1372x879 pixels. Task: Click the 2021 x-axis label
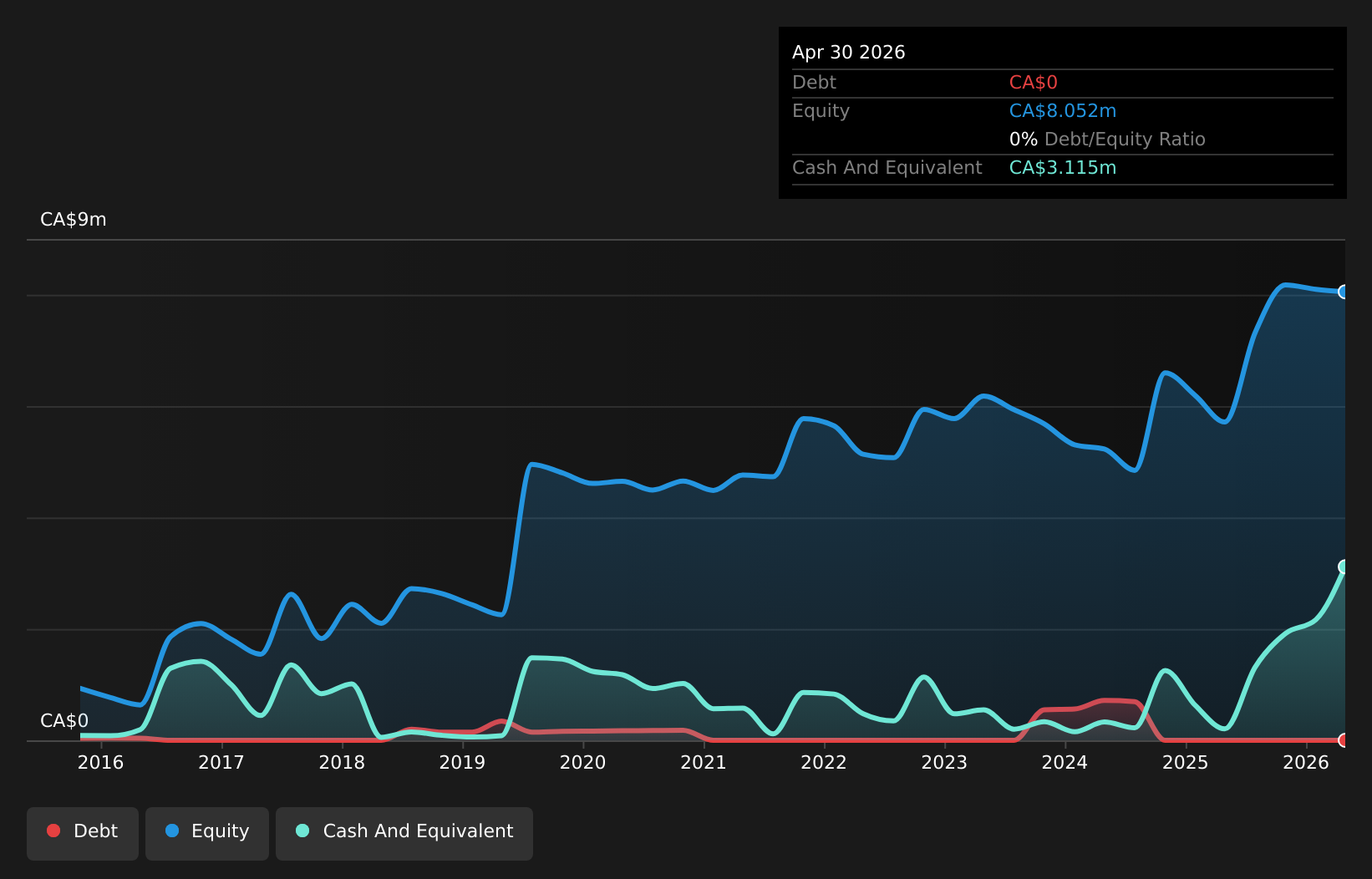pos(704,762)
